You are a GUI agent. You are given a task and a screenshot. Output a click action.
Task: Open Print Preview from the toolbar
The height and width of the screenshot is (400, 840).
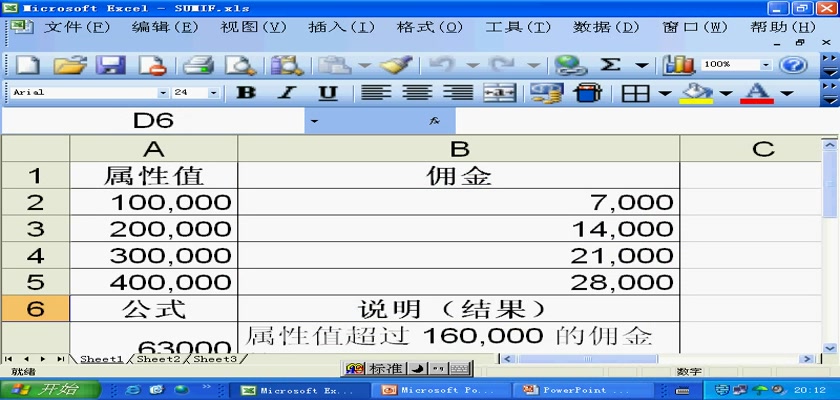(x=240, y=65)
